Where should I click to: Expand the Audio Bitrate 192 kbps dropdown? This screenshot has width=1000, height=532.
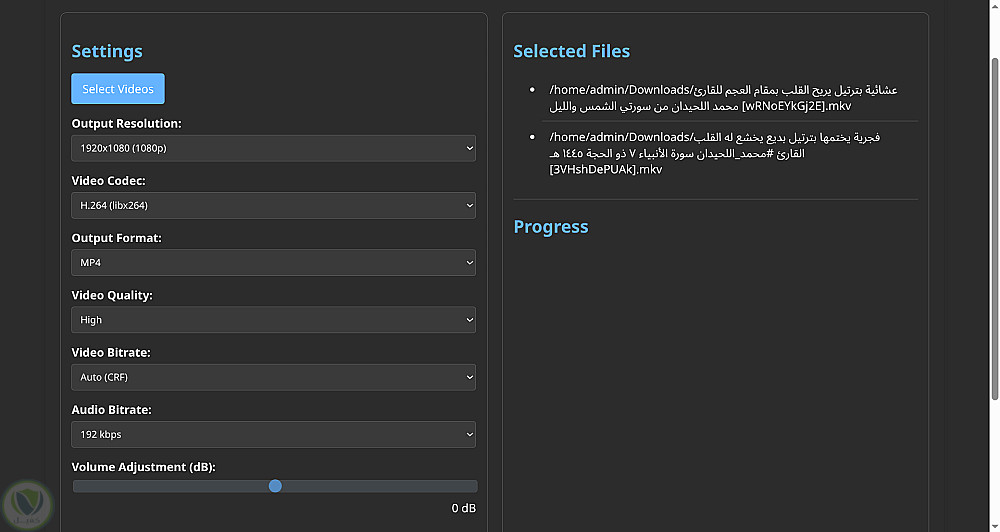pyautogui.click(x=273, y=434)
